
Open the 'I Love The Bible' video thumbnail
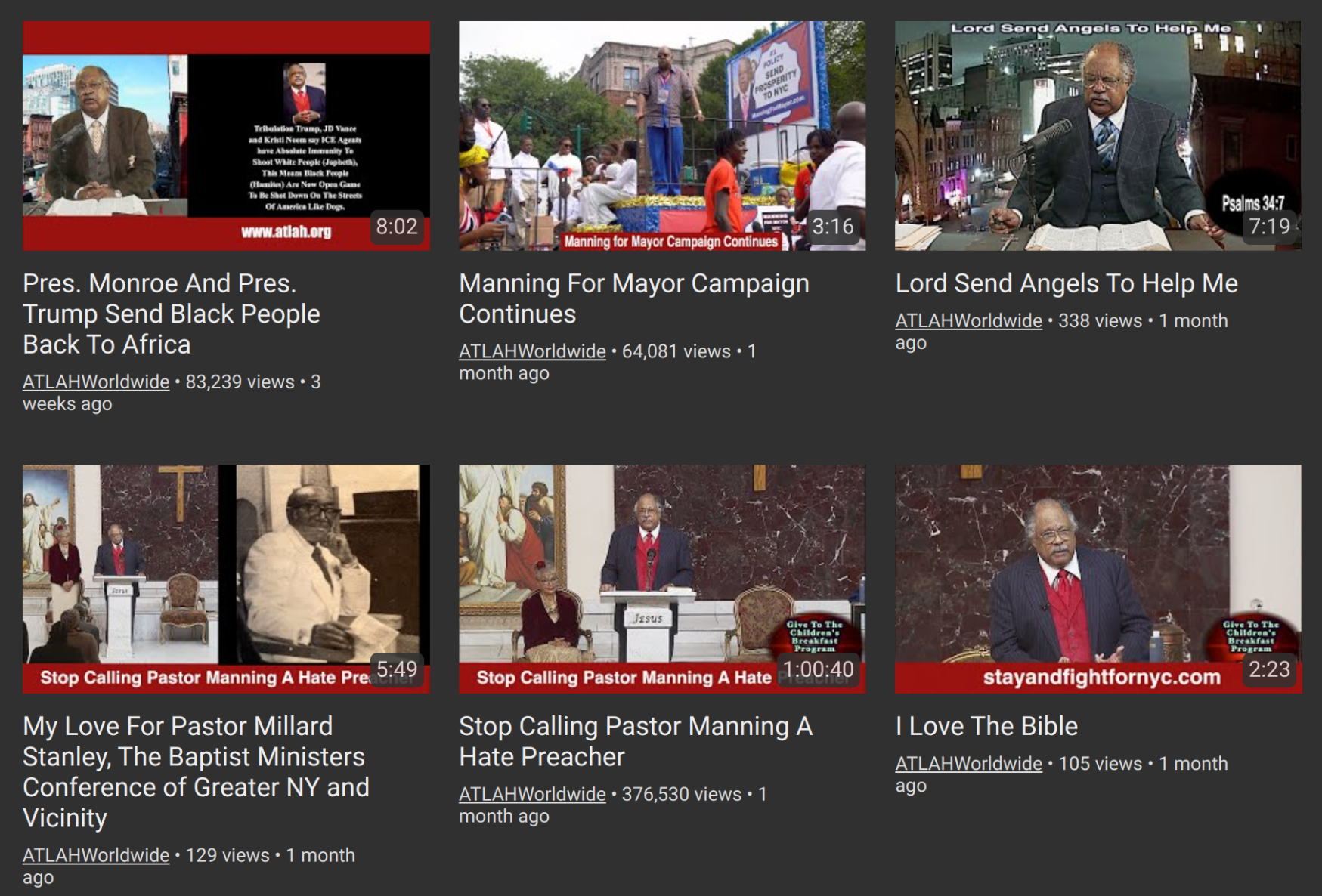pos(1098,579)
